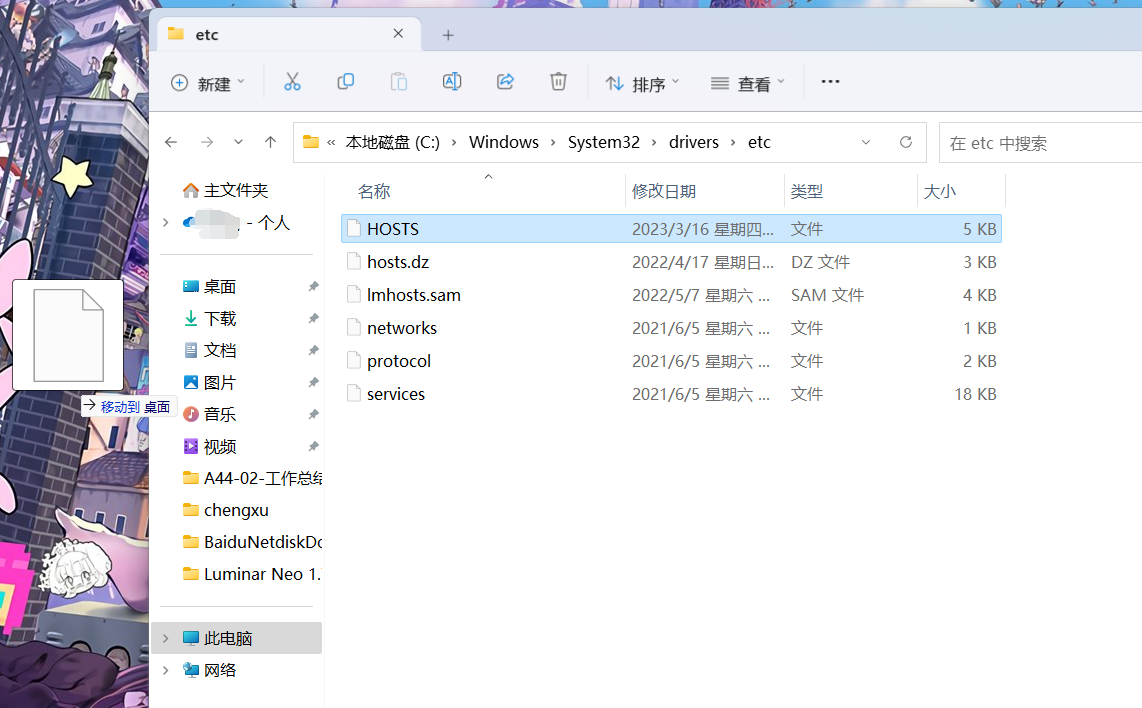The image size is (1142, 708).
Task: Click 本地磁盘 (C:) in the address path
Action: click(393, 142)
